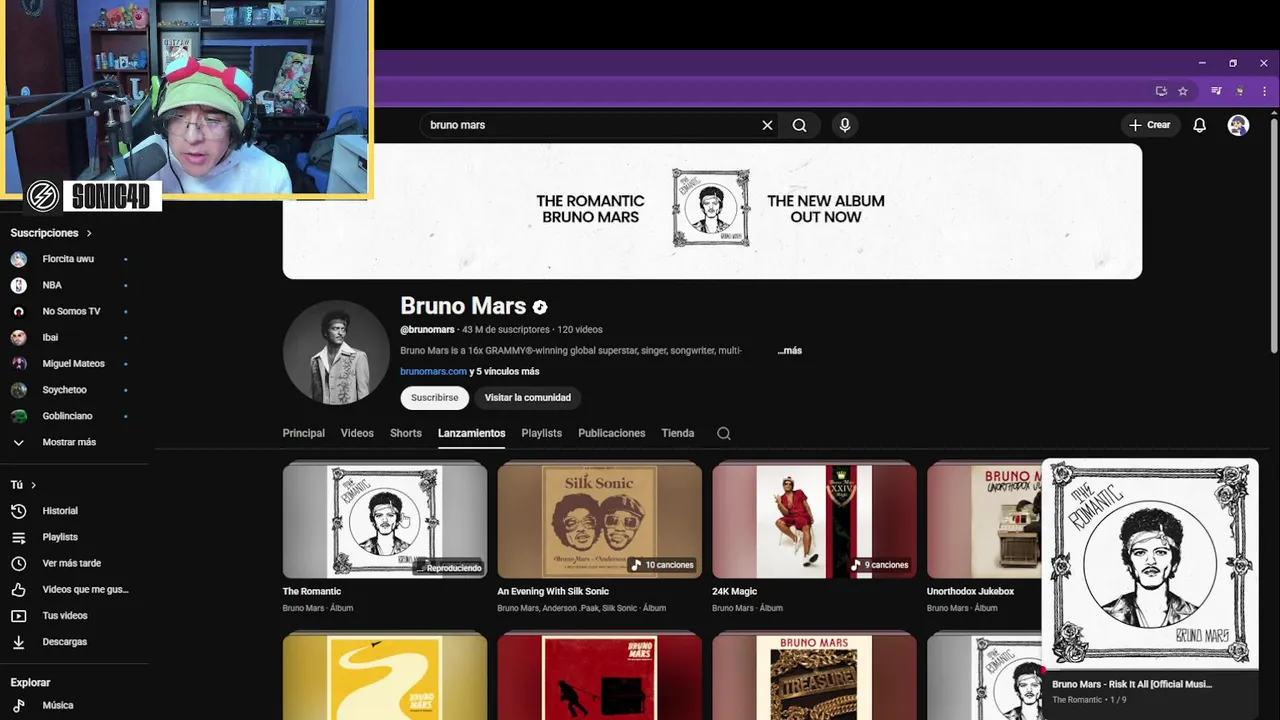The width and height of the screenshot is (1280, 720).
Task: Open the brunomars.com link
Action: point(433,371)
